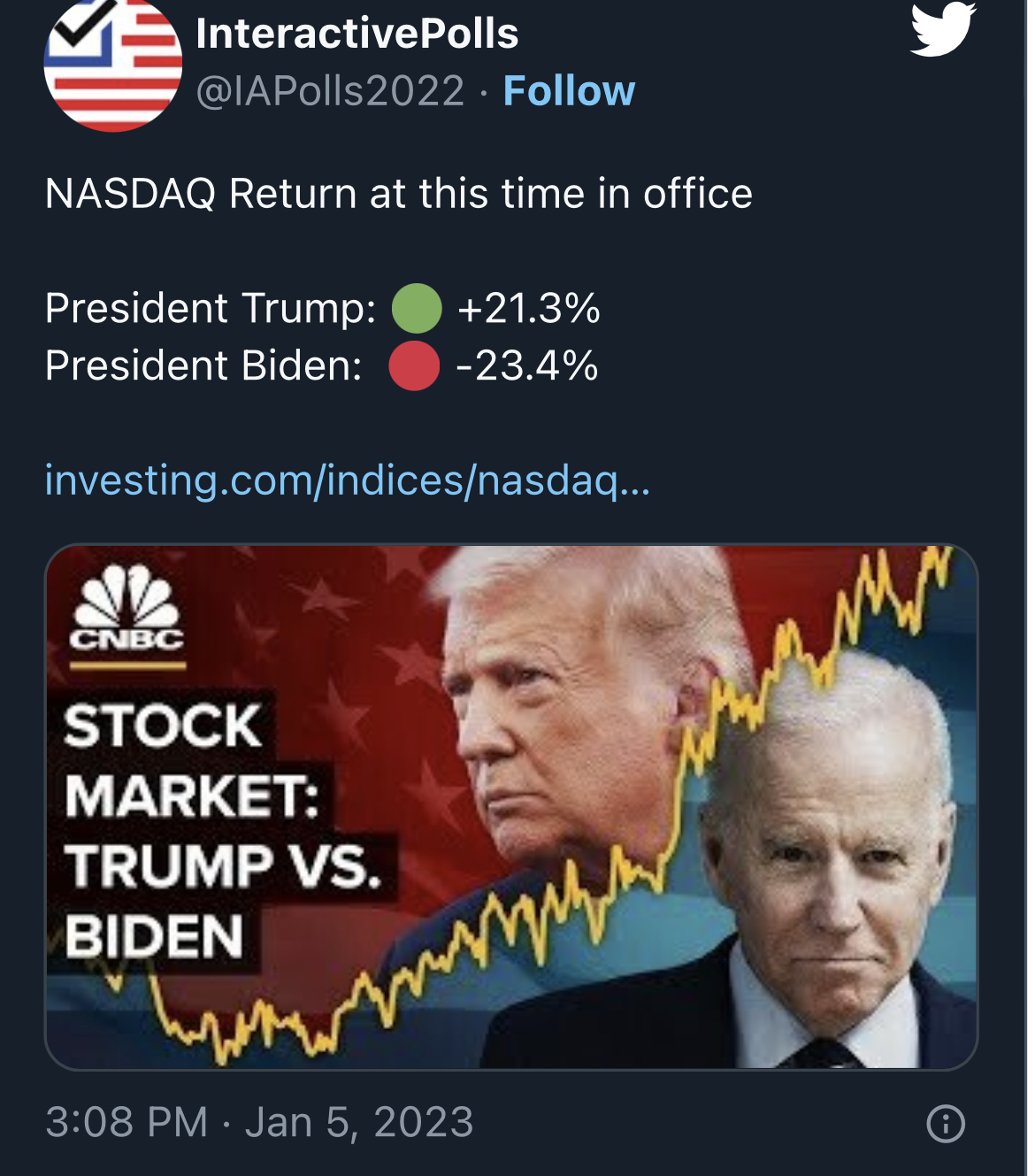Click the "TRUMP VS." caption text in image
Screen dimensions: 1035x1176
[222, 865]
